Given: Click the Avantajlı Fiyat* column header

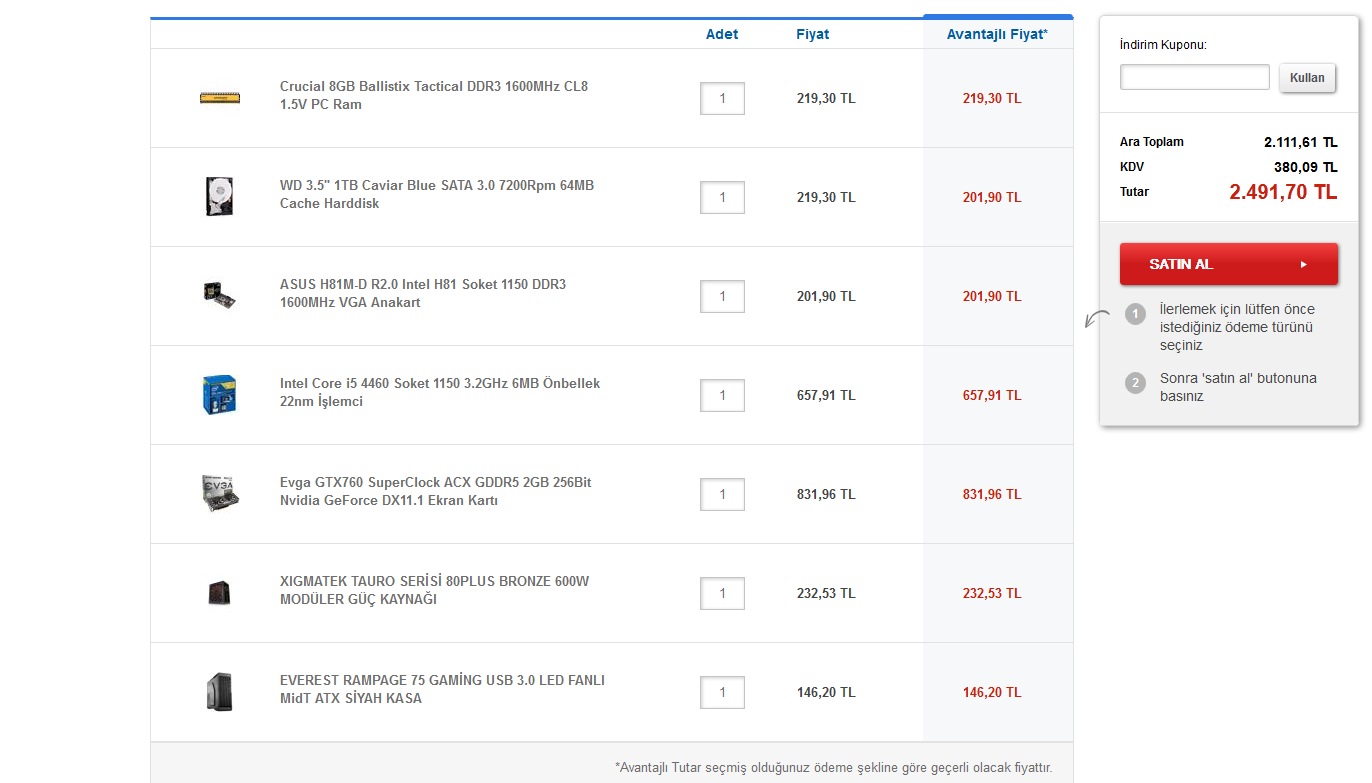Looking at the screenshot, I should (x=997, y=34).
